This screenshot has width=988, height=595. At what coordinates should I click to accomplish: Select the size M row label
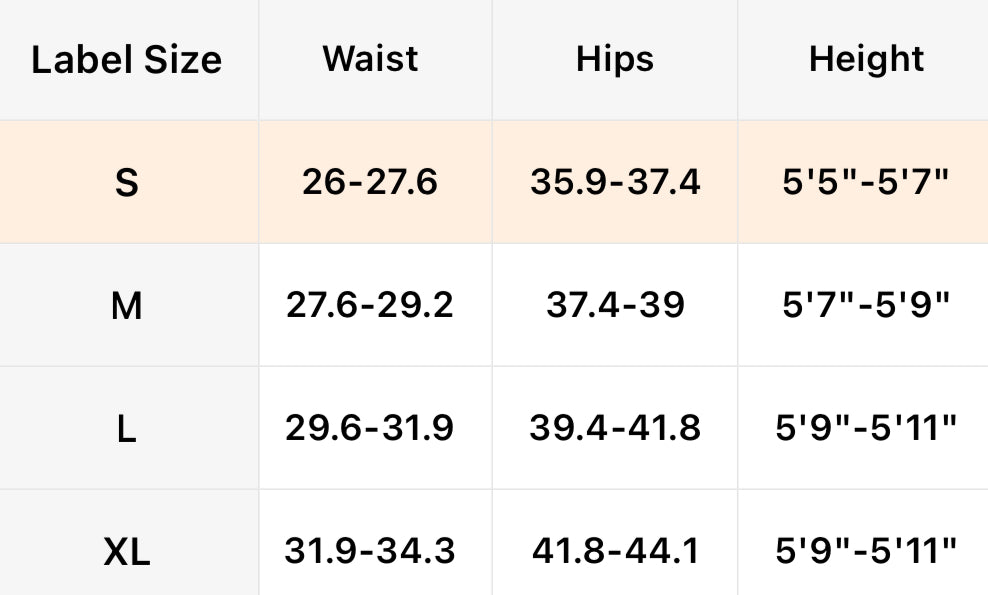(126, 306)
